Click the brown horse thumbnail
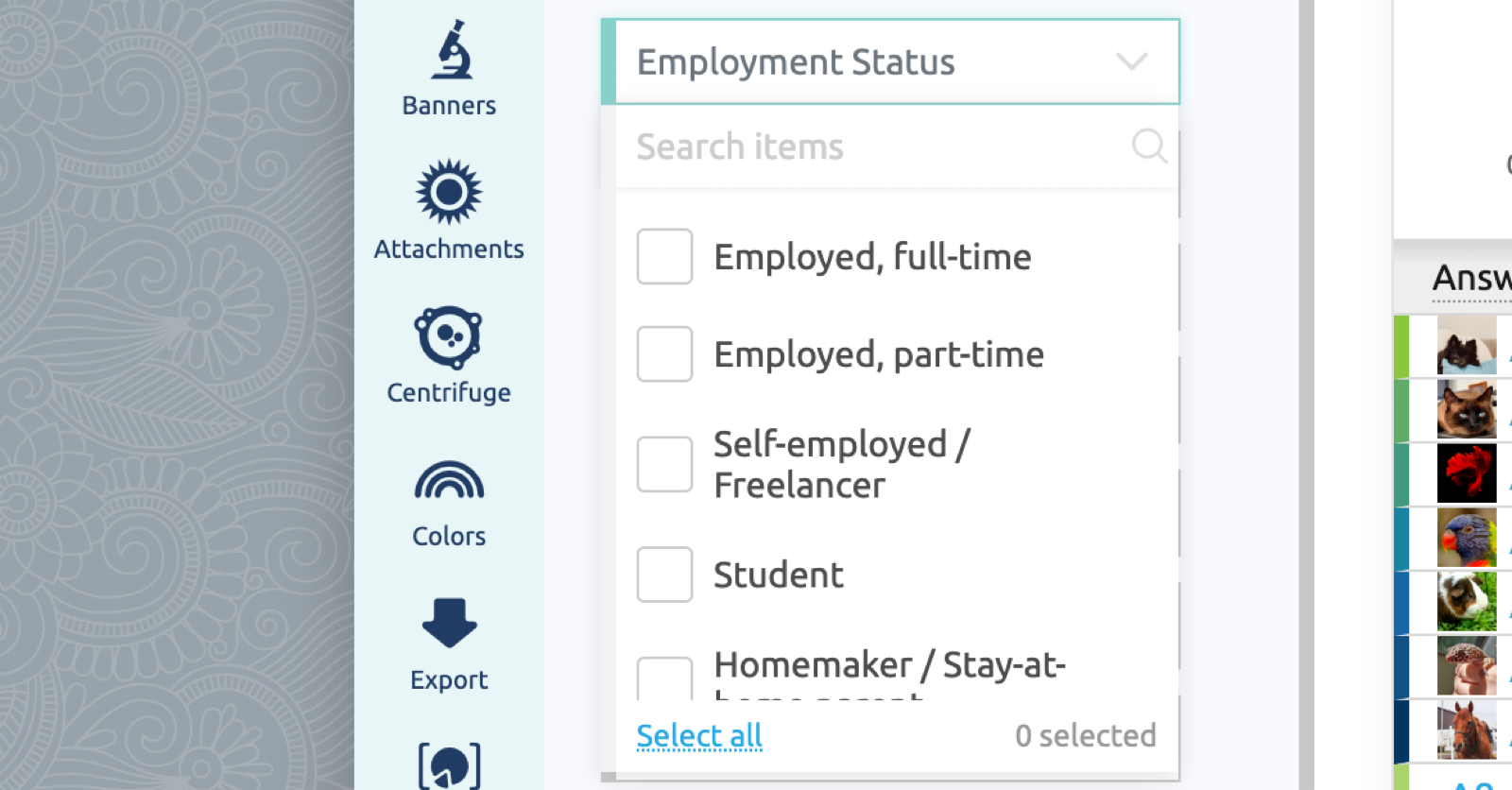This screenshot has height=790, width=1512. [1467, 730]
